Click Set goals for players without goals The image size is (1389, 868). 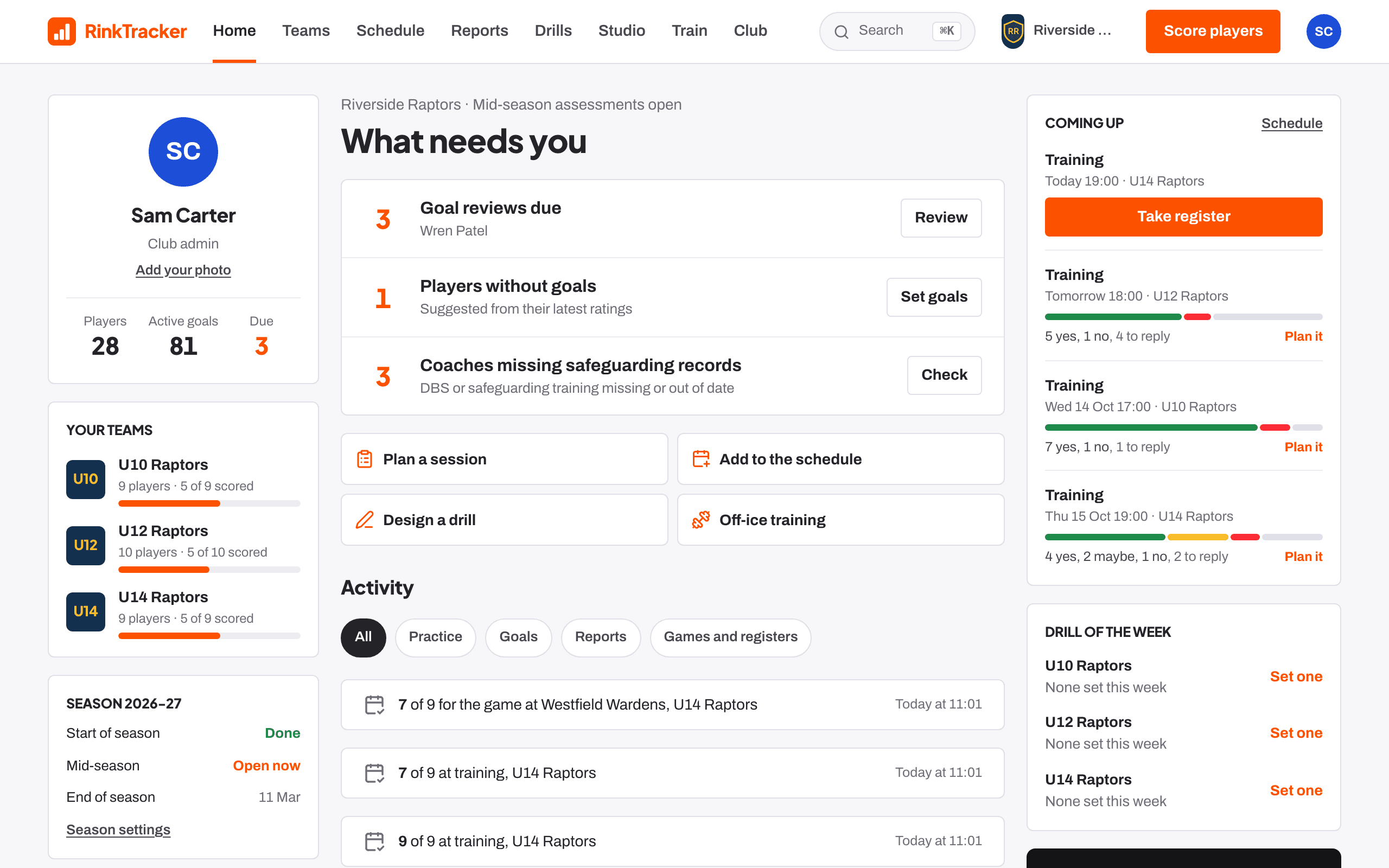click(x=934, y=297)
